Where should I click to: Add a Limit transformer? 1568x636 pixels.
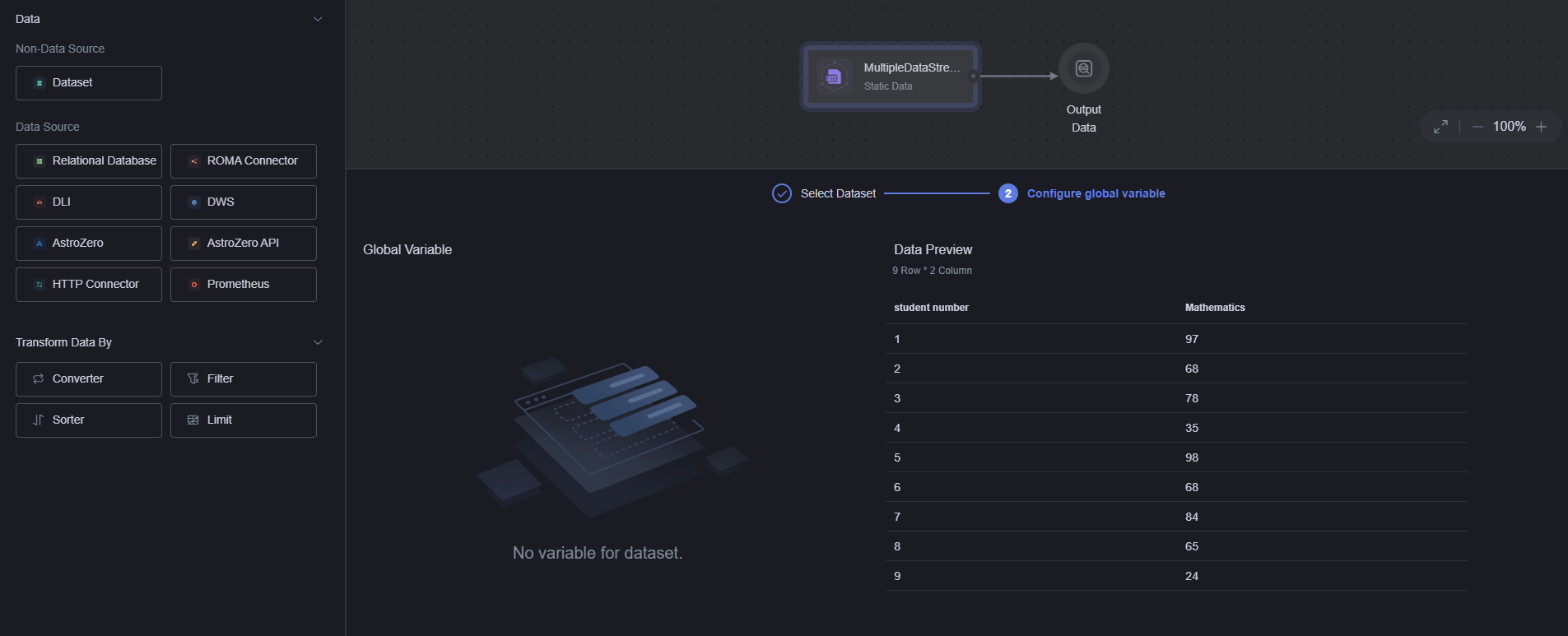click(244, 420)
